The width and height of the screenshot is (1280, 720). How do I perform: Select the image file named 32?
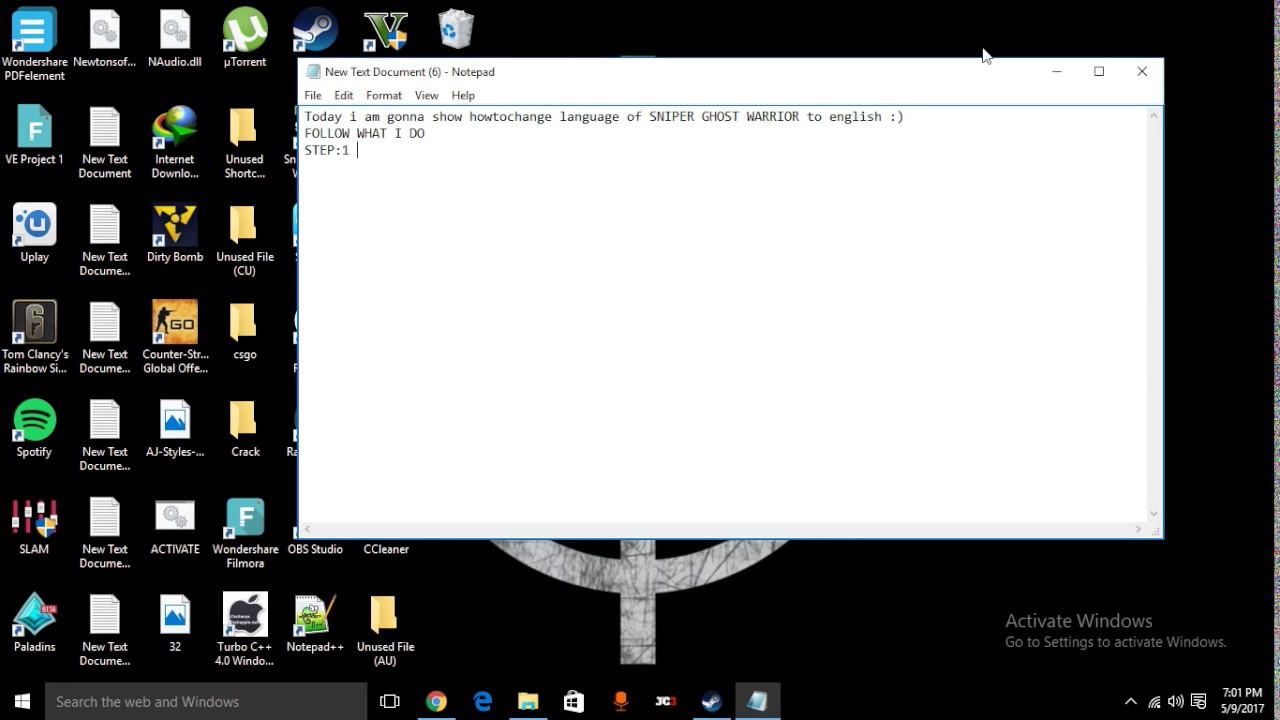(x=175, y=624)
